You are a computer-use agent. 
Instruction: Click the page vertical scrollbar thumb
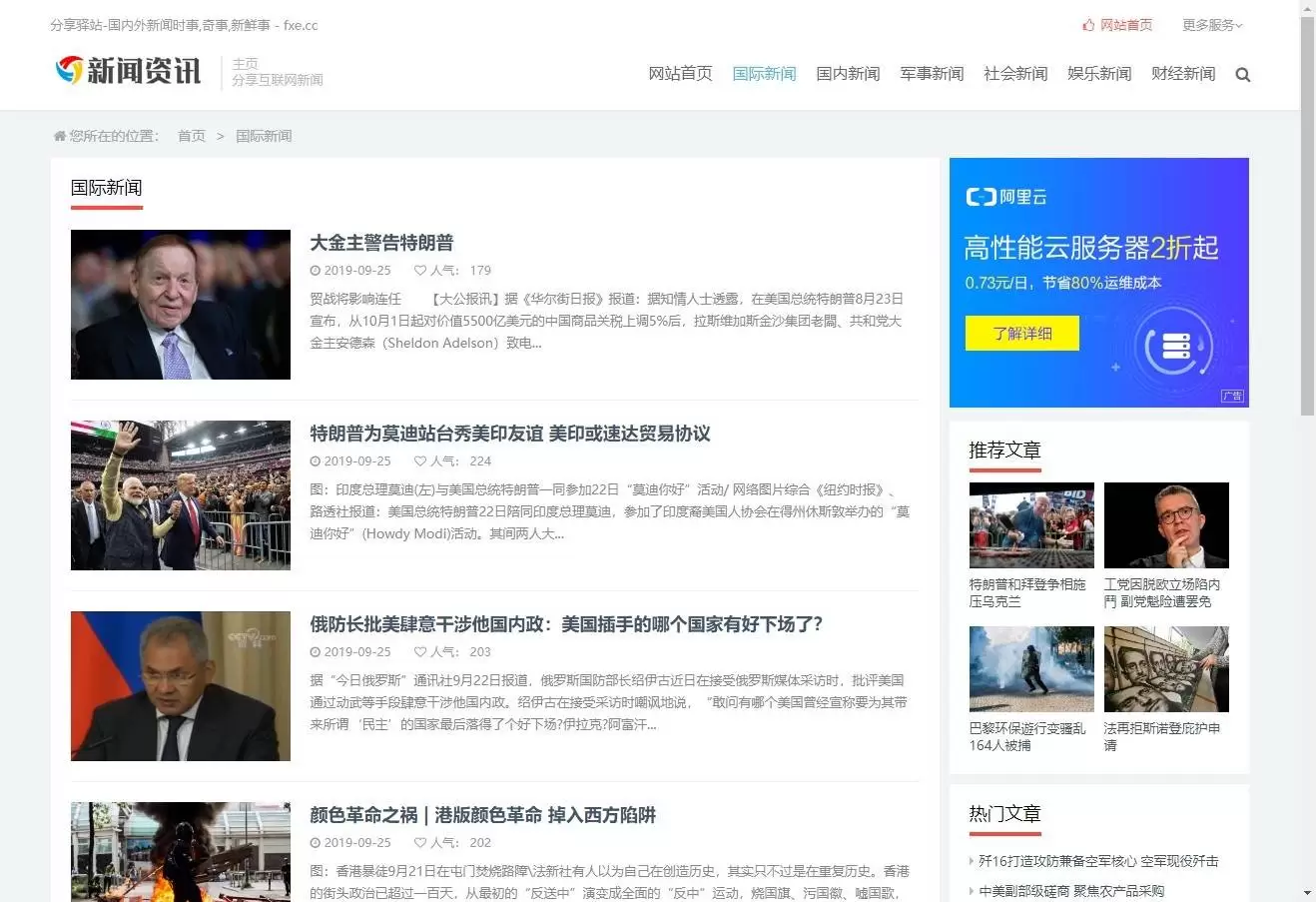tap(1307, 215)
